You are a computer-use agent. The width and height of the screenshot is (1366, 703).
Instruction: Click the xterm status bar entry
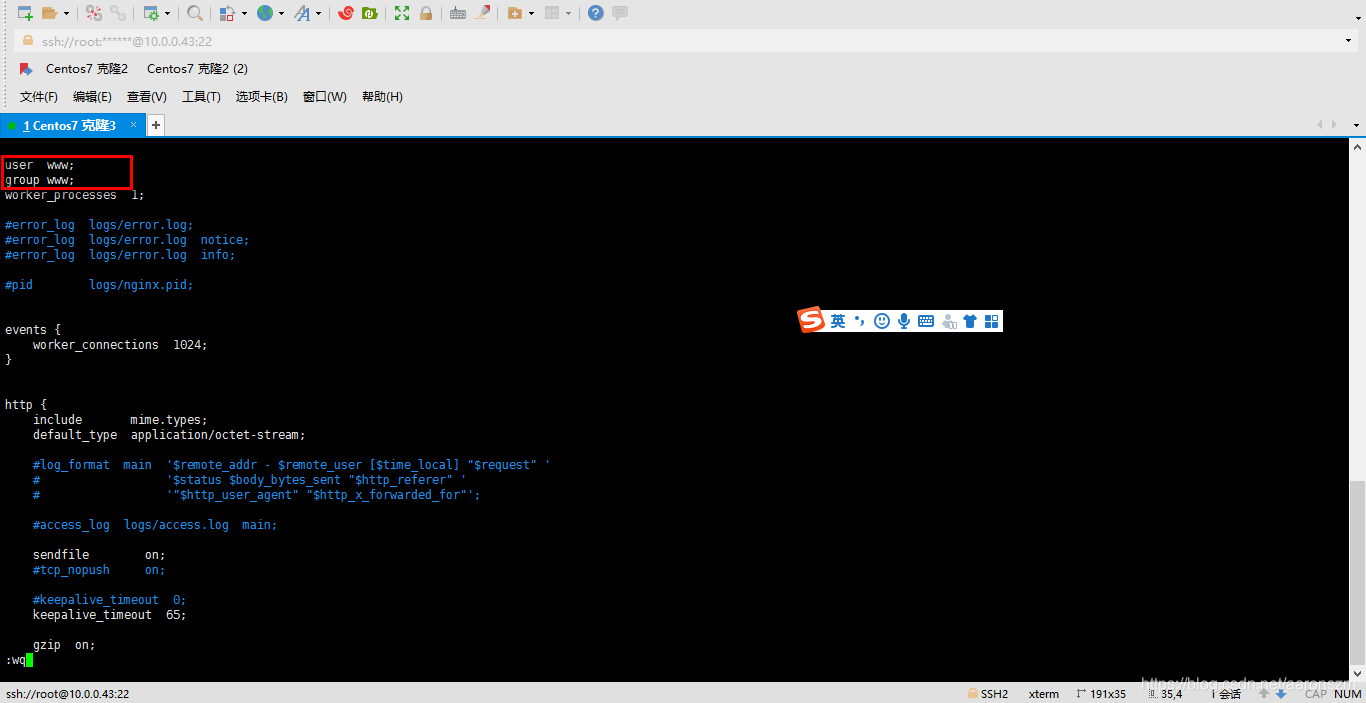[x=1044, y=693]
